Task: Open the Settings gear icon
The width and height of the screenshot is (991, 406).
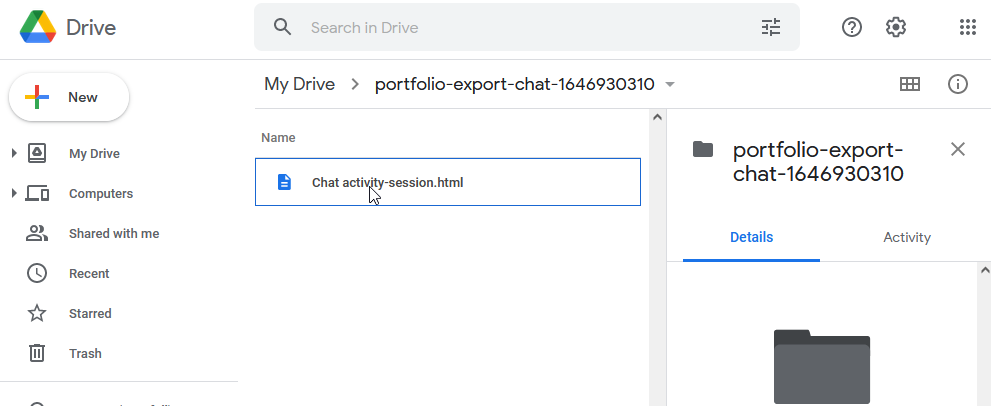Action: (896, 27)
